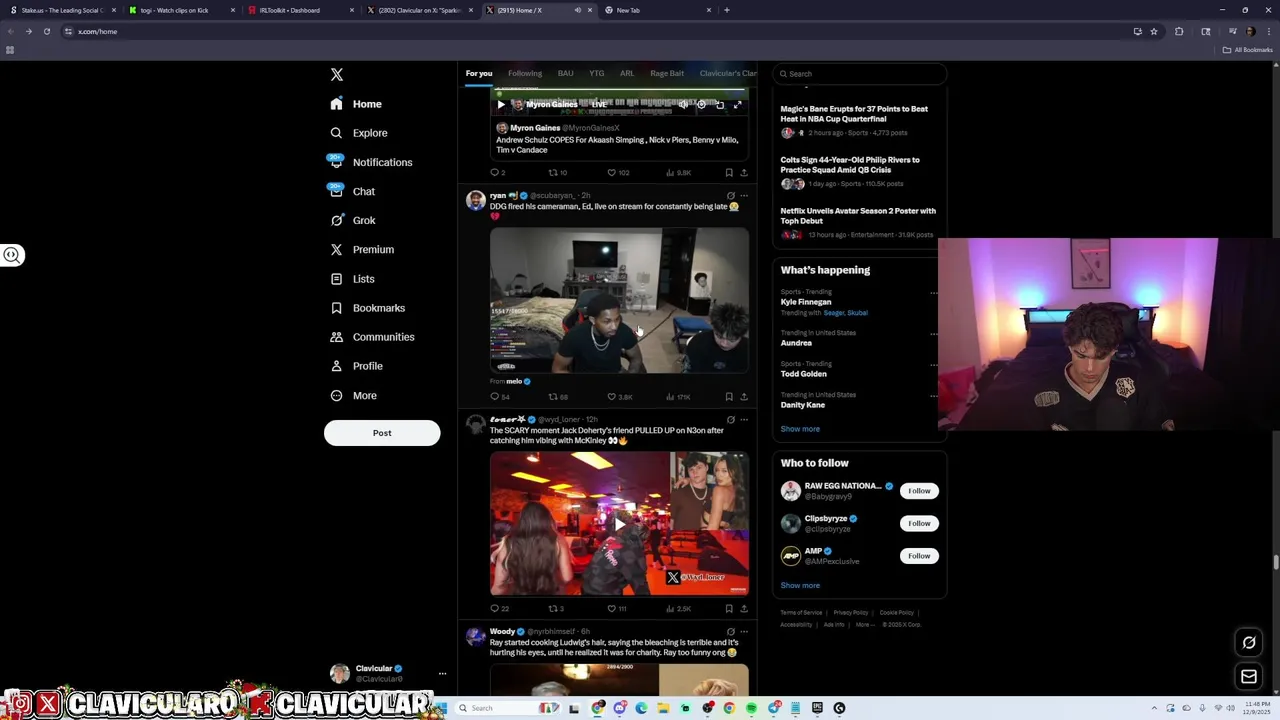Open Notifications from the sidebar
Viewport: 1280px width, 720px height.
370,162
